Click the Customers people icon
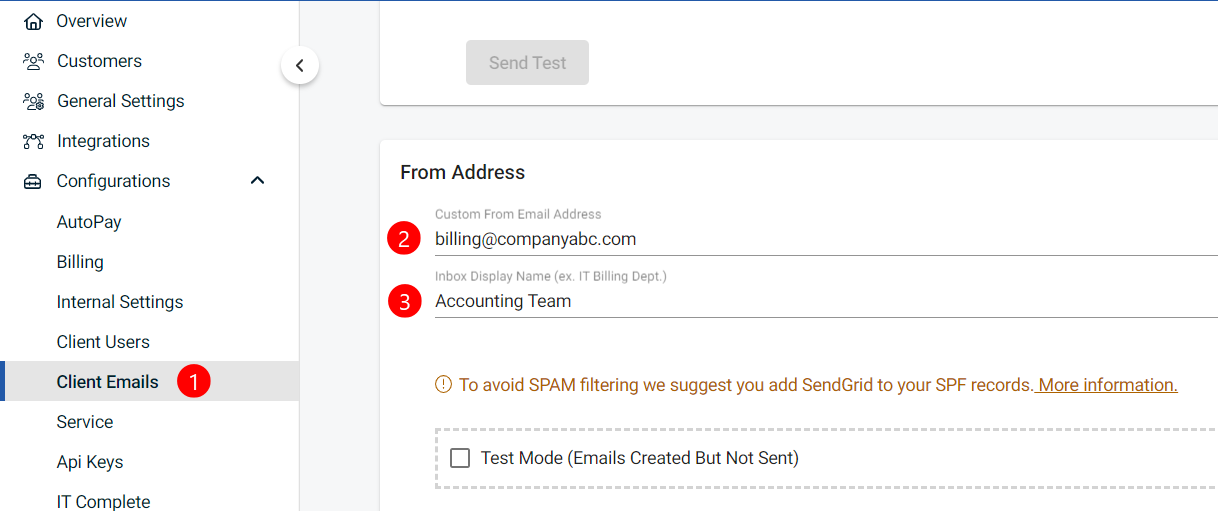 (x=33, y=61)
